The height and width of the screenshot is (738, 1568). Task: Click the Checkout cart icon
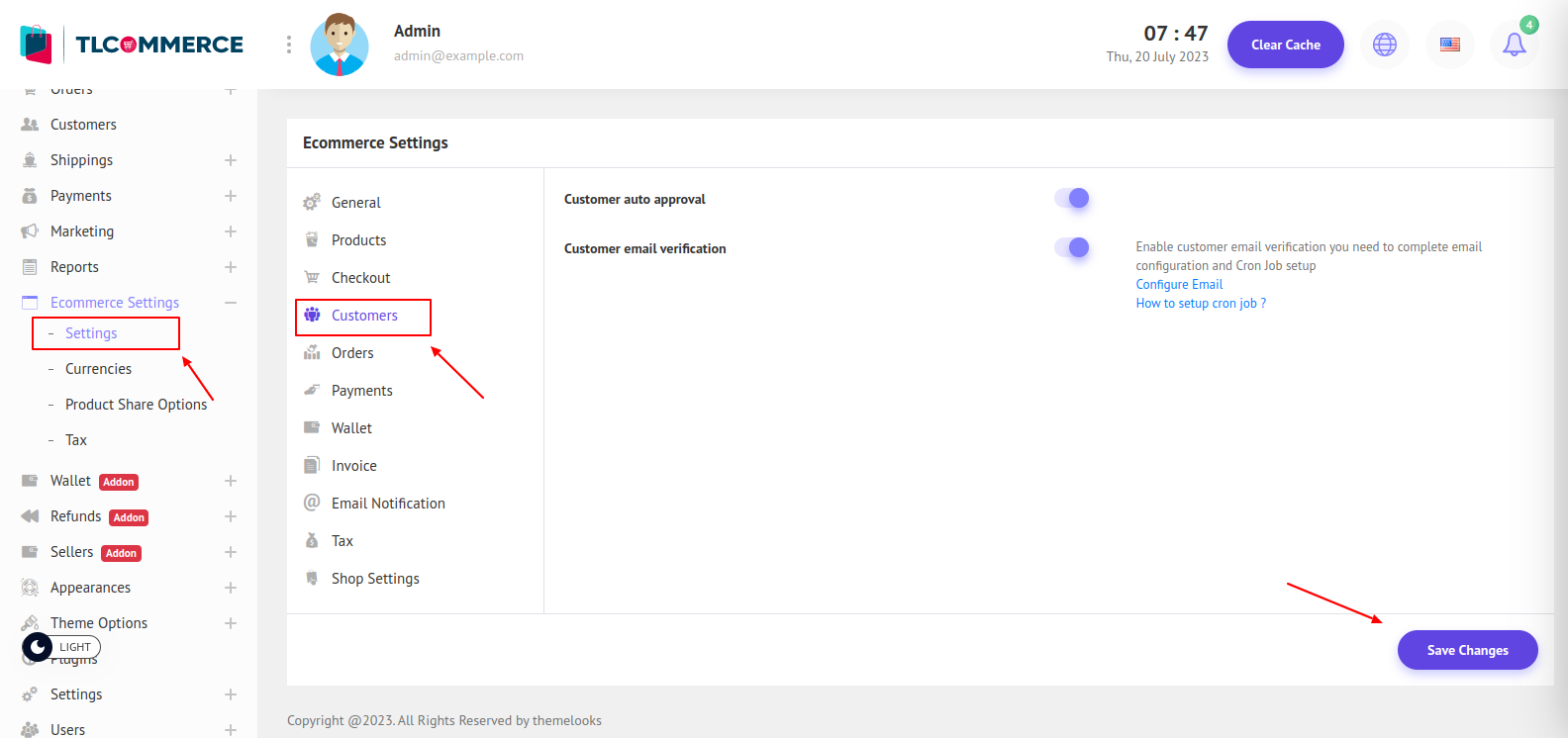click(x=312, y=278)
